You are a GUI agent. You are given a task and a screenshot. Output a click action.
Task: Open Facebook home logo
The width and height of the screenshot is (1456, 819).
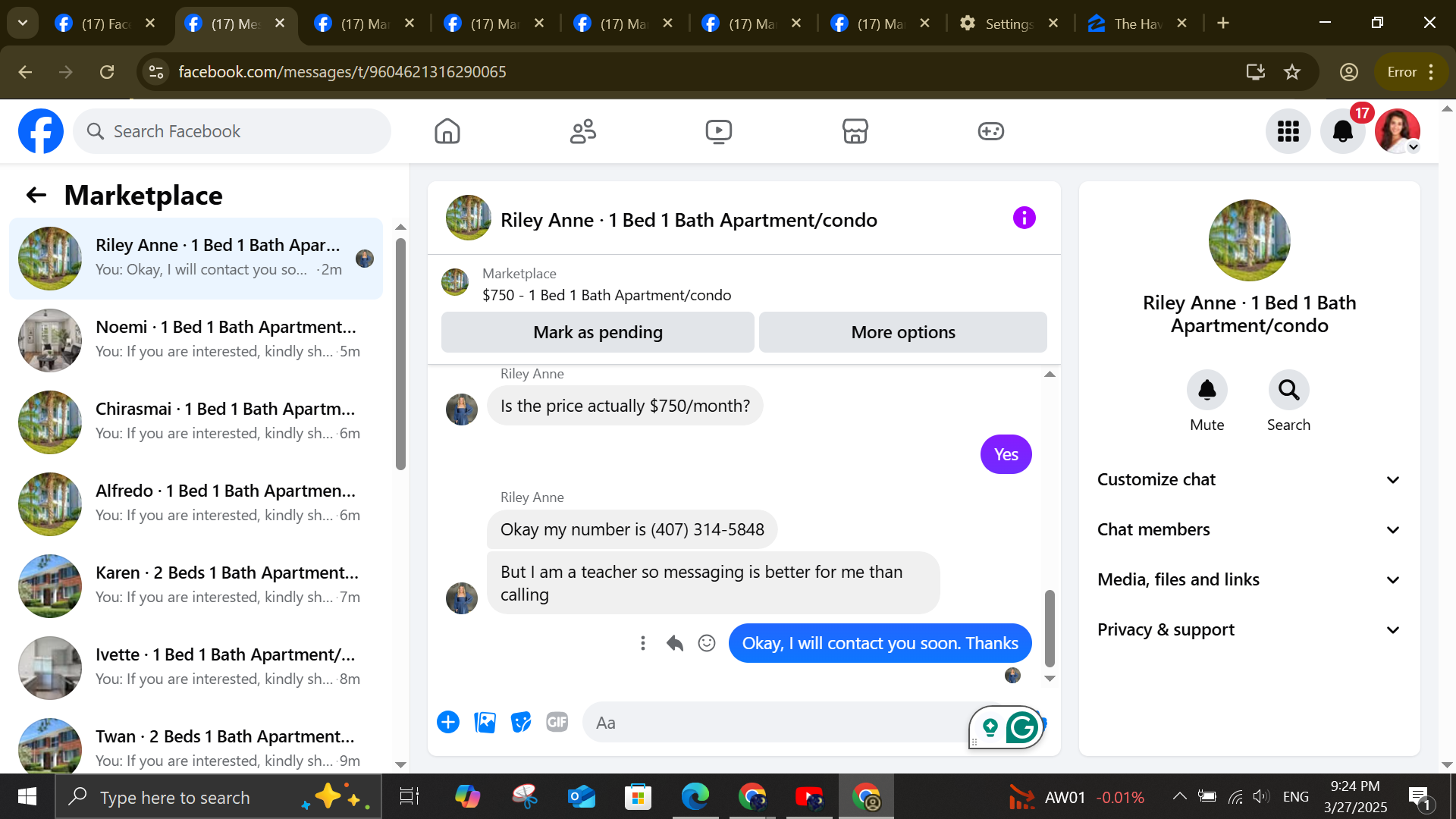click(x=41, y=131)
